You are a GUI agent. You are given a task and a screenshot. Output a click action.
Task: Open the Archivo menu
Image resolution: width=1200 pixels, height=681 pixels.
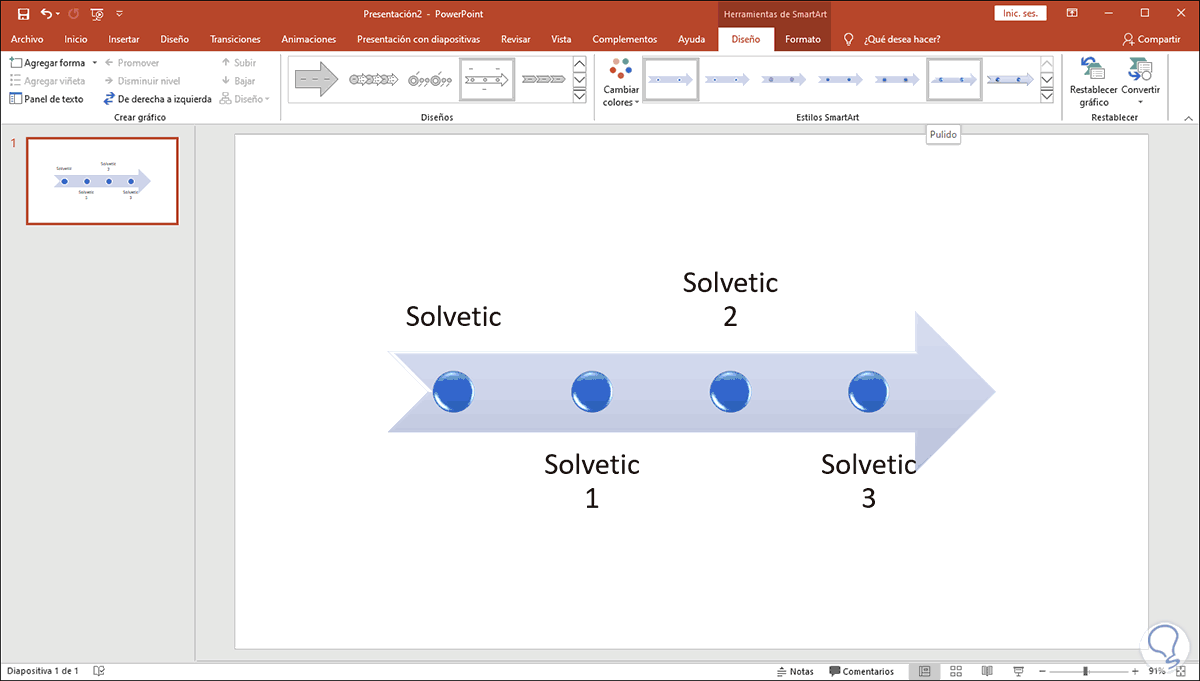[x=27, y=39]
